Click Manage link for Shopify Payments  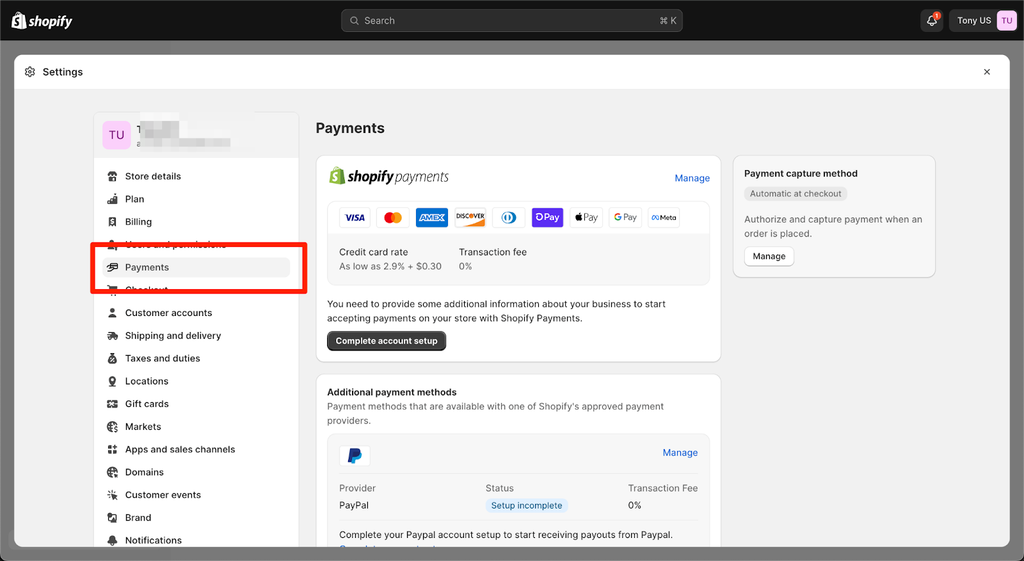click(692, 178)
